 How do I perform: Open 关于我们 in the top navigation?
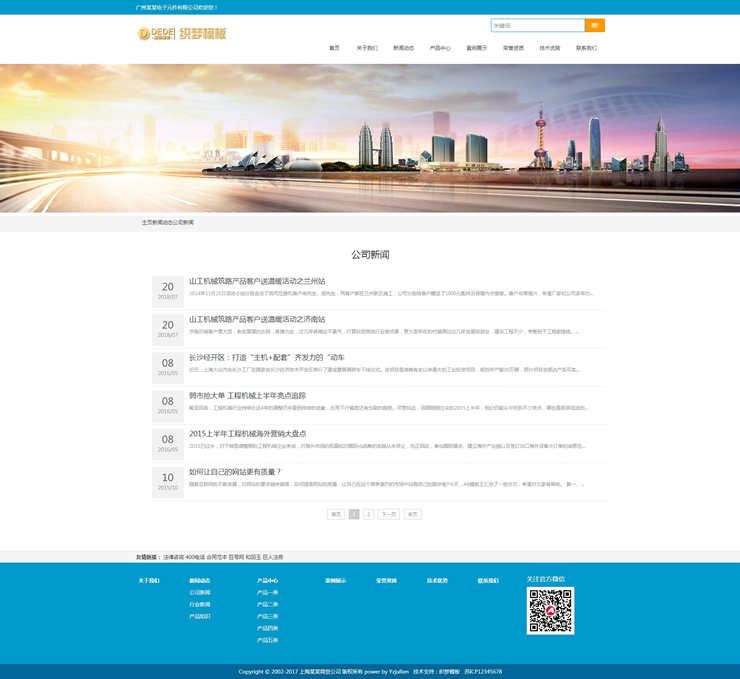pyautogui.click(x=367, y=48)
